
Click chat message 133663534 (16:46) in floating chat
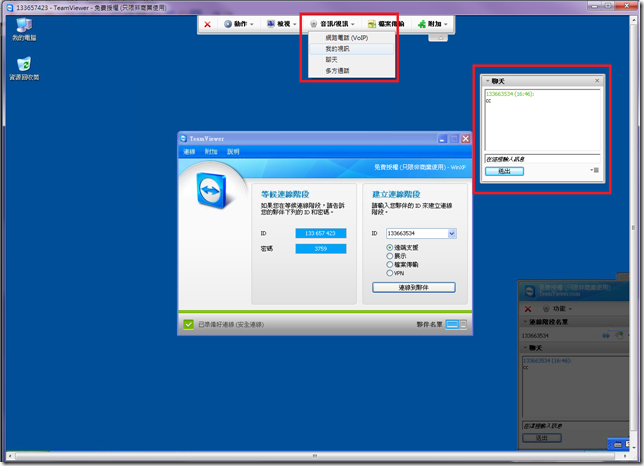coord(510,94)
